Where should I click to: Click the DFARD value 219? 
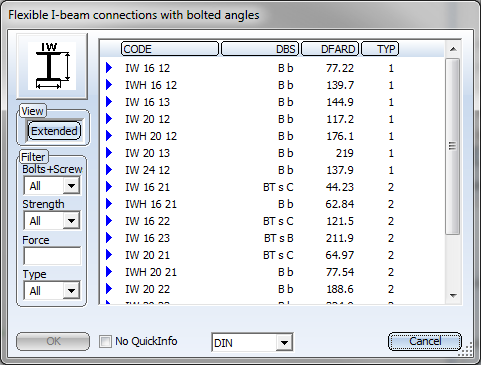click(344, 153)
